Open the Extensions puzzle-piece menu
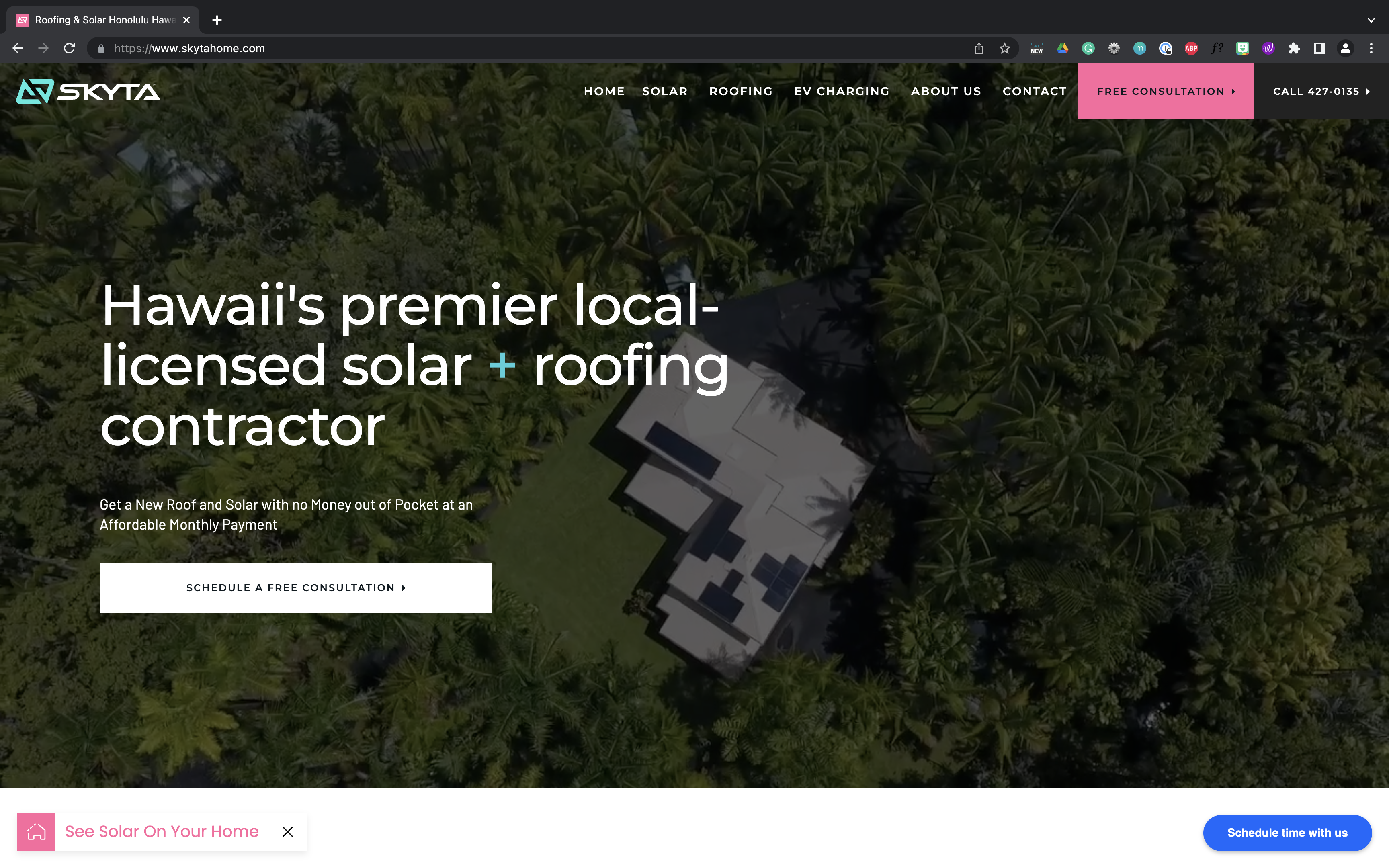 point(1294,49)
